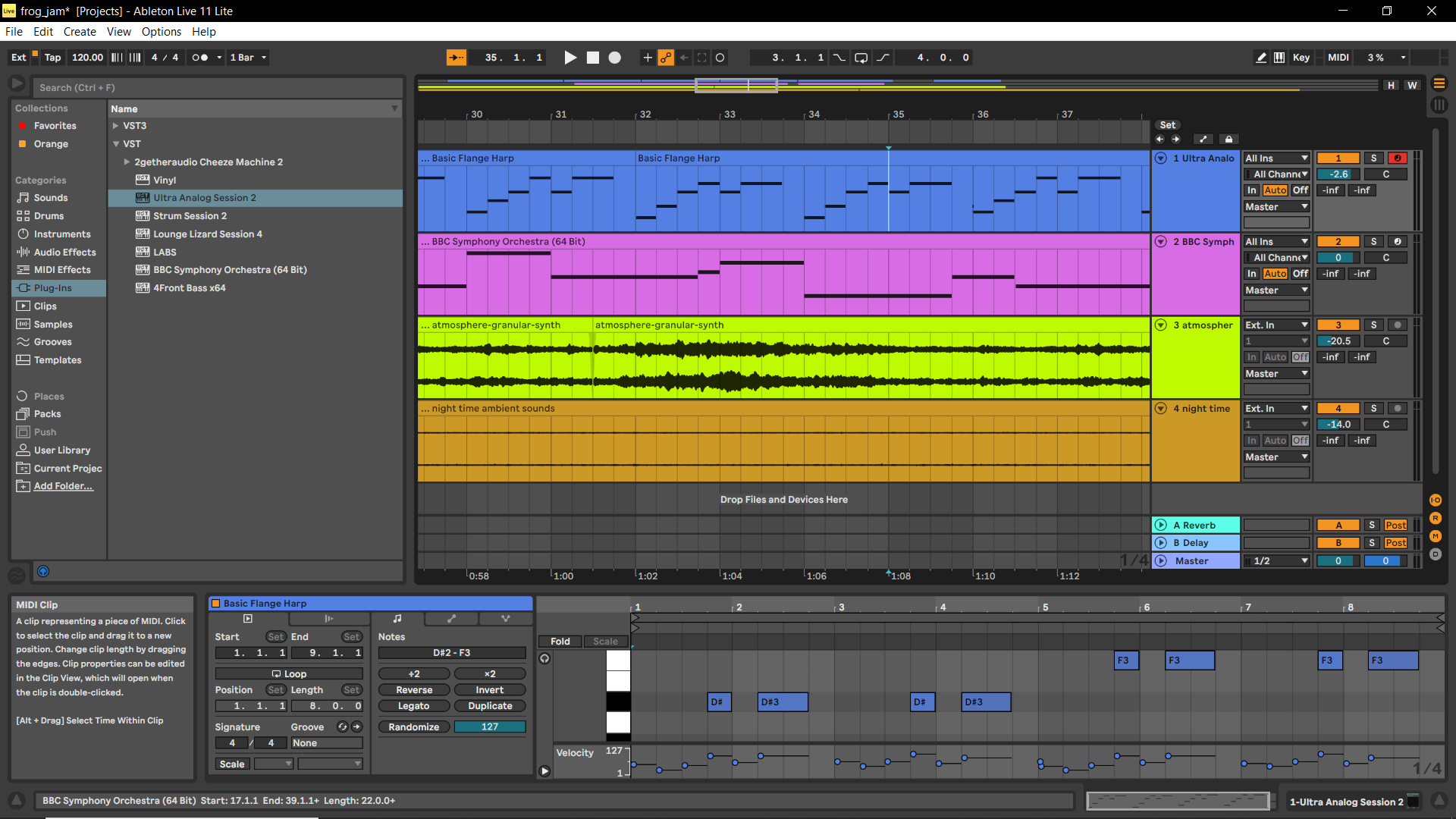
Task: Open the Options menu
Action: click(x=162, y=32)
